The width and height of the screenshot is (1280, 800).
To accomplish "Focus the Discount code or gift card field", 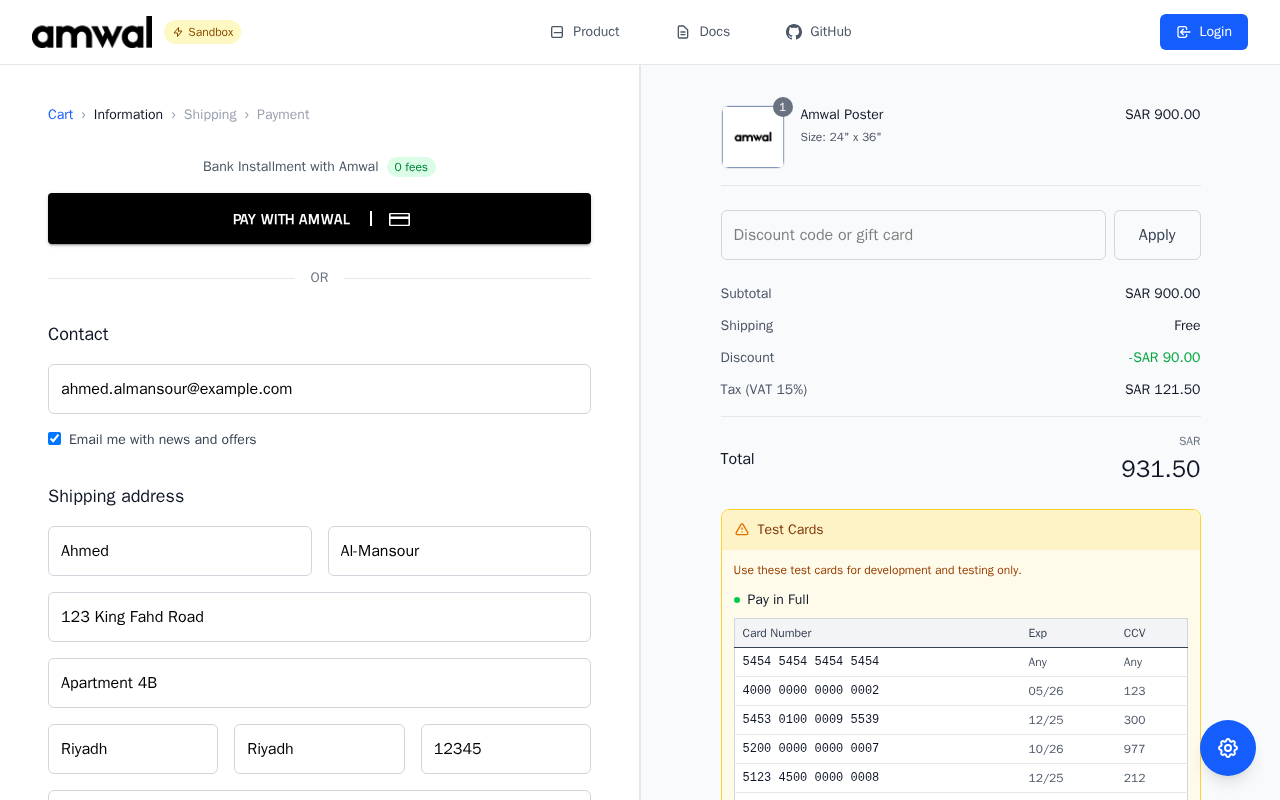I will (x=913, y=235).
